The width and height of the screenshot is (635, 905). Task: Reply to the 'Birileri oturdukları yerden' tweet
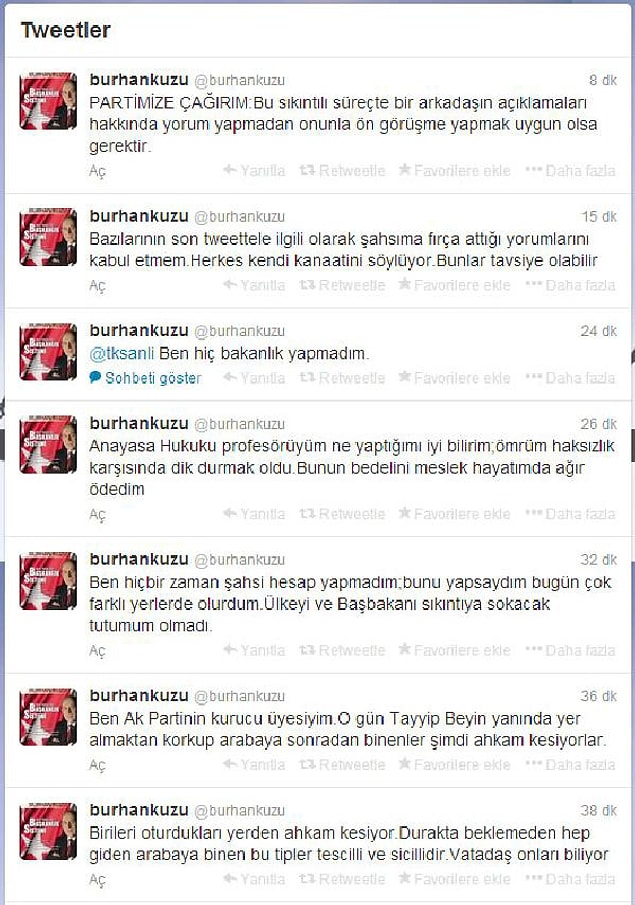click(x=254, y=879)
